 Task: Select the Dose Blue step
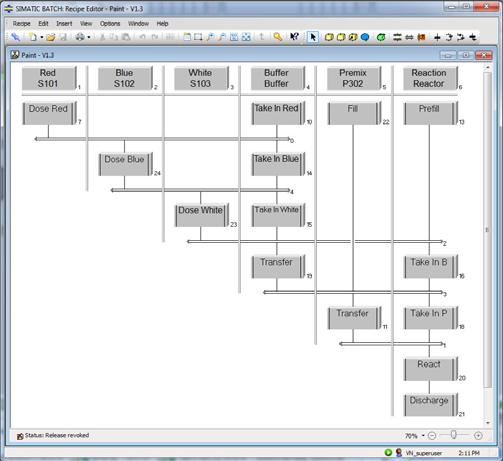126,164
